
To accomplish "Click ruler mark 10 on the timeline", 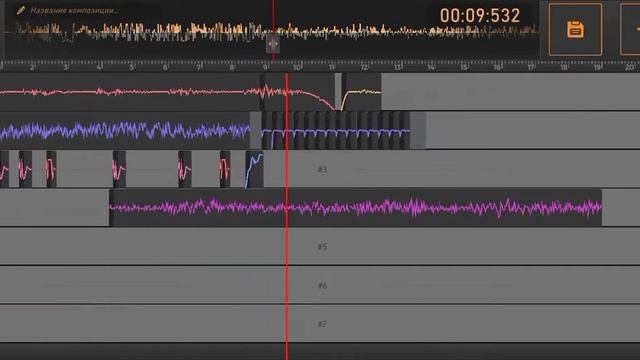I will tap(298, 67).
